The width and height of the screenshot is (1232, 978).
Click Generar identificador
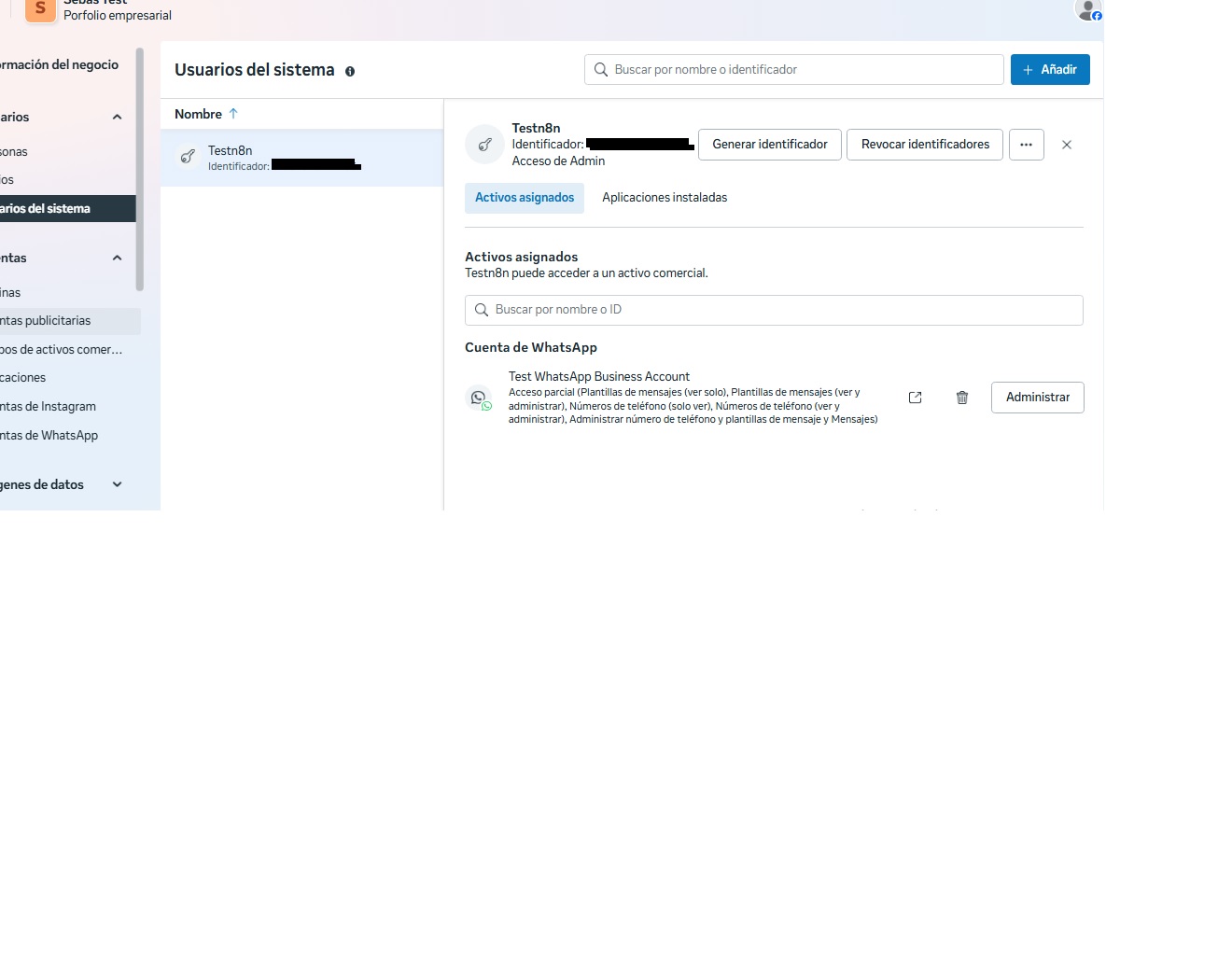[x=770, y=145]
